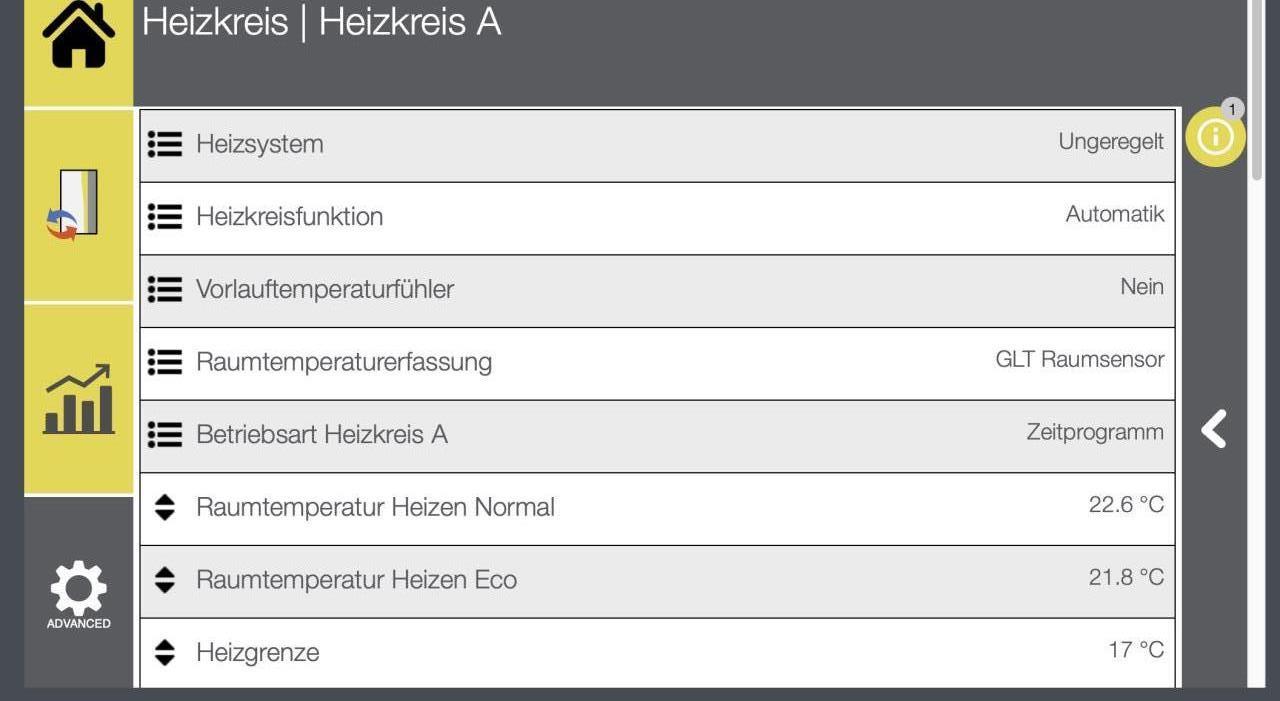Viewport: 1280px width, 701px height.
Task: Click the 21.8 °C Eco temperature value
Action: (x=1126, y=577)
